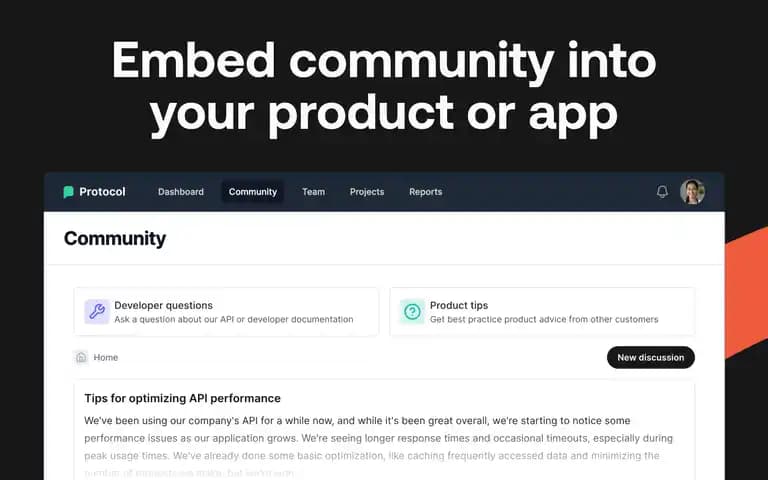
Task: Click the Home breadcrumb label
Action: 106,358
